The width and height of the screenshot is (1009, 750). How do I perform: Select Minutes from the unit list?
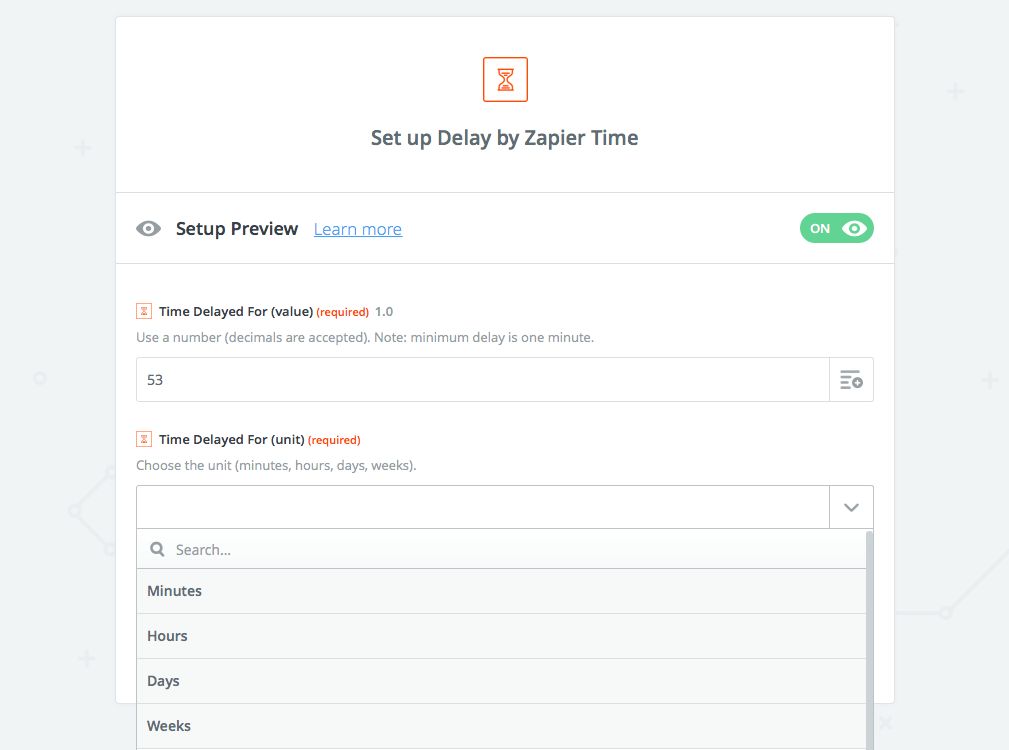tap(175, 591)
